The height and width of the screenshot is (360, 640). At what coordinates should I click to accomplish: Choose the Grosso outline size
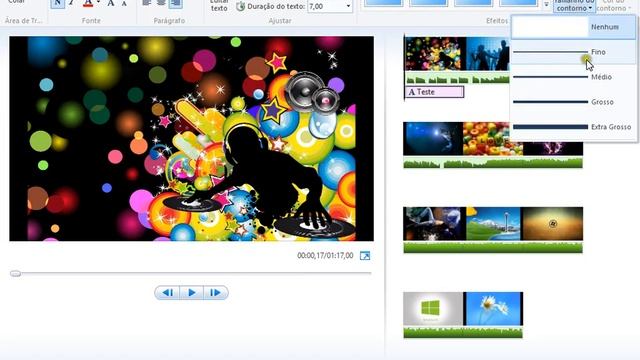pos(573,102)
